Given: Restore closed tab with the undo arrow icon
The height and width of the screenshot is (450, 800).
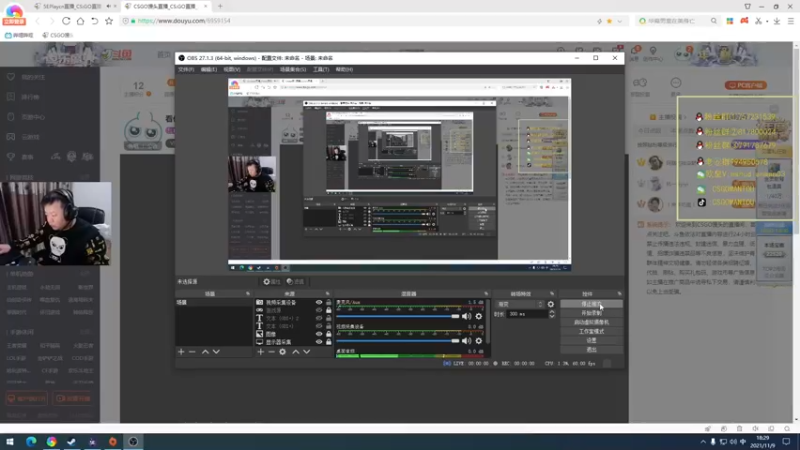Looking at the screenshot, I should coord(95,21).
